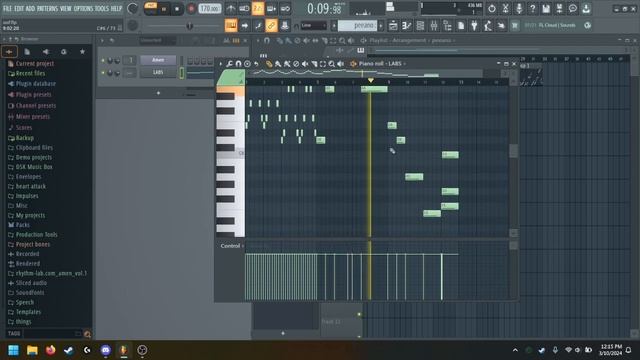
Task: Toggle typing keyboard to piano button
Action: point(231,25)
